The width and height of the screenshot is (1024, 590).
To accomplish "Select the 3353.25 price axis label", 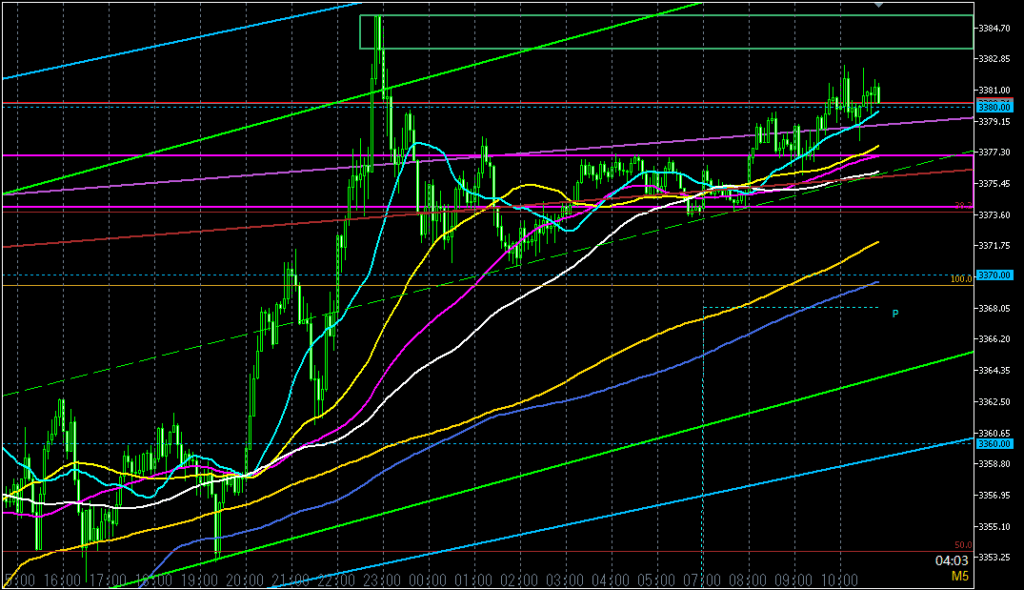I will 995,557.
